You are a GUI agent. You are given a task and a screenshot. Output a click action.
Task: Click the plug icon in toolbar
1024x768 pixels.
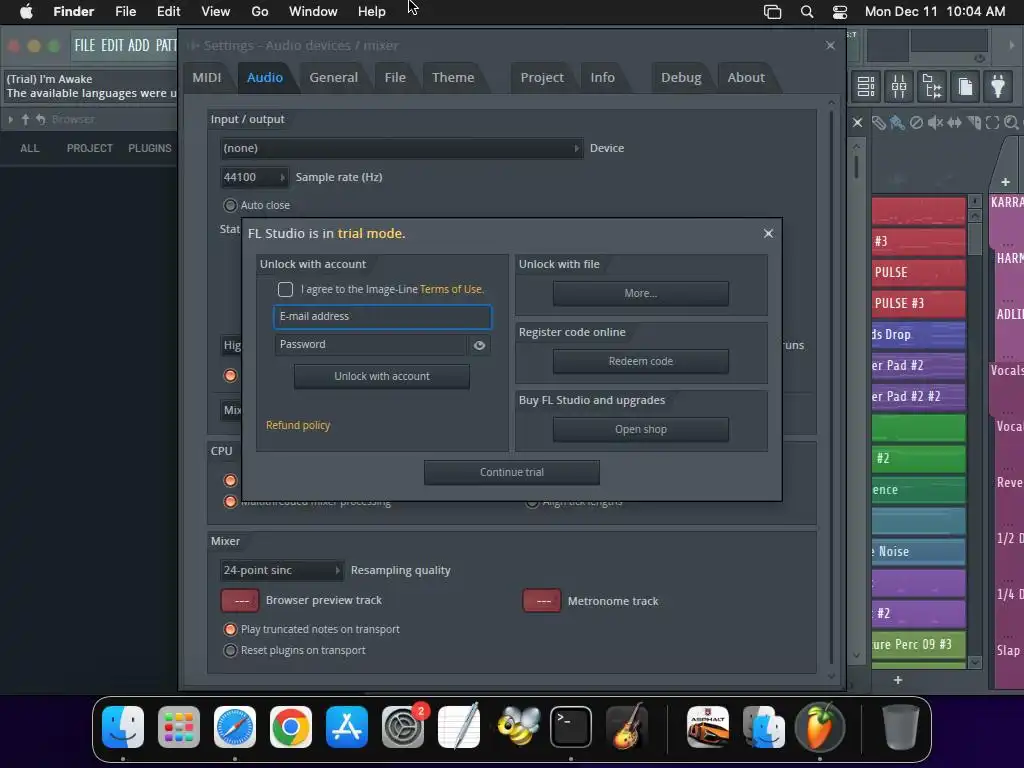tap(998, 86)
